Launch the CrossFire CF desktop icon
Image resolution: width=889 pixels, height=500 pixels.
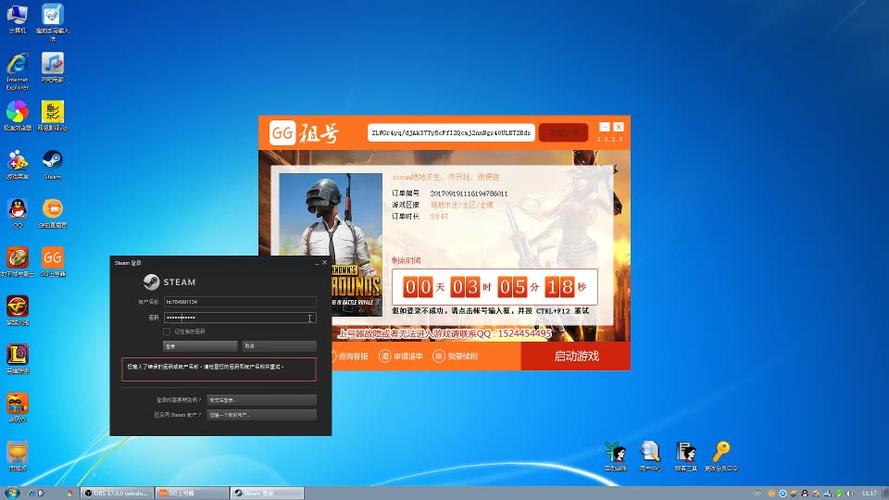click(x=18, y=310)
